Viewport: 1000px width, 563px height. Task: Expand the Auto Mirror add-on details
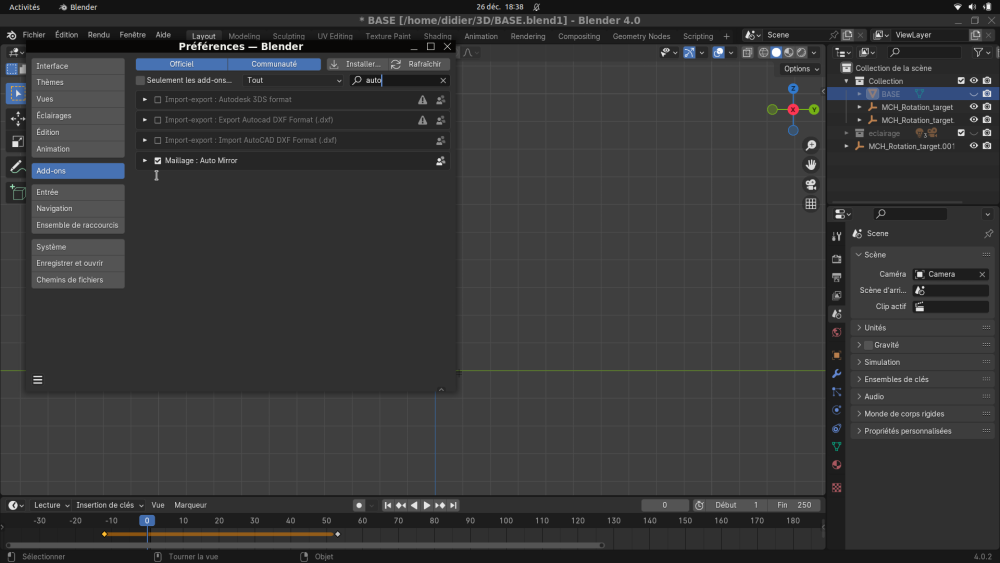(145, 160)
